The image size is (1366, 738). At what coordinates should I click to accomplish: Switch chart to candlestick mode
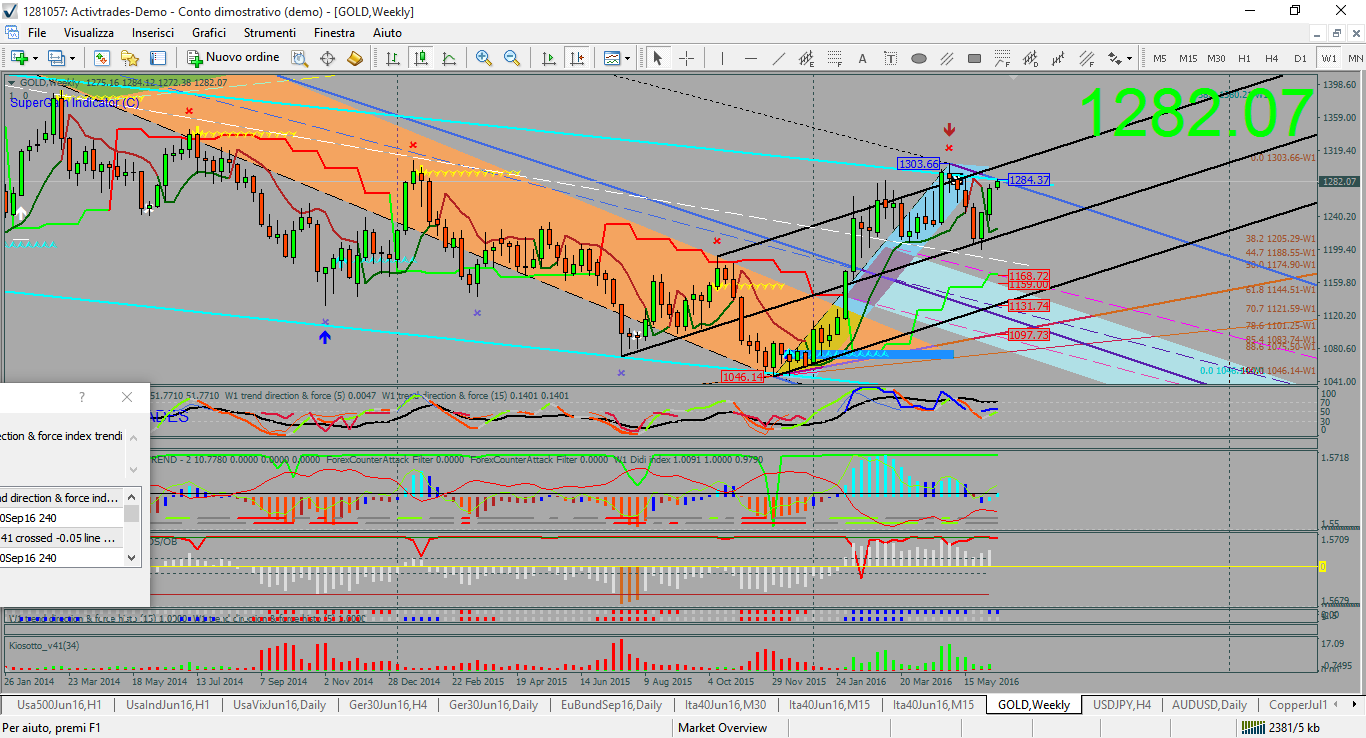(421, 58)
